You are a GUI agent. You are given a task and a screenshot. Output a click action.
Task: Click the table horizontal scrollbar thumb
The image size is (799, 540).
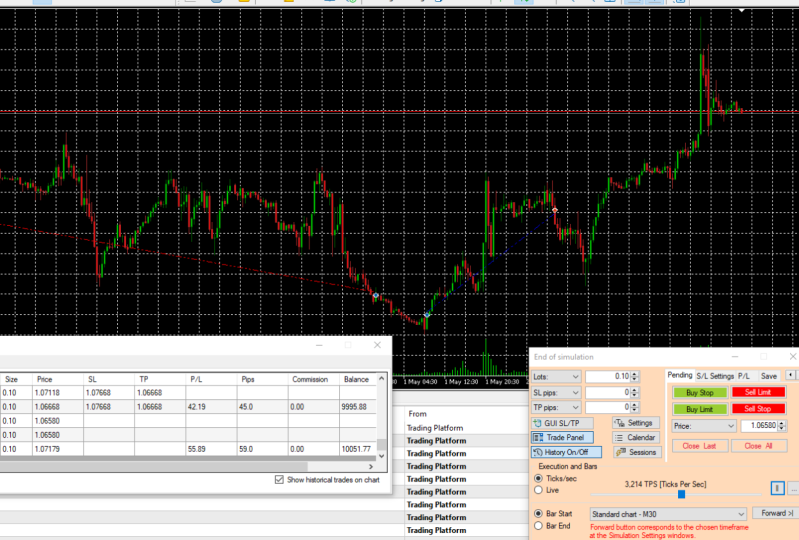point(154,466)
